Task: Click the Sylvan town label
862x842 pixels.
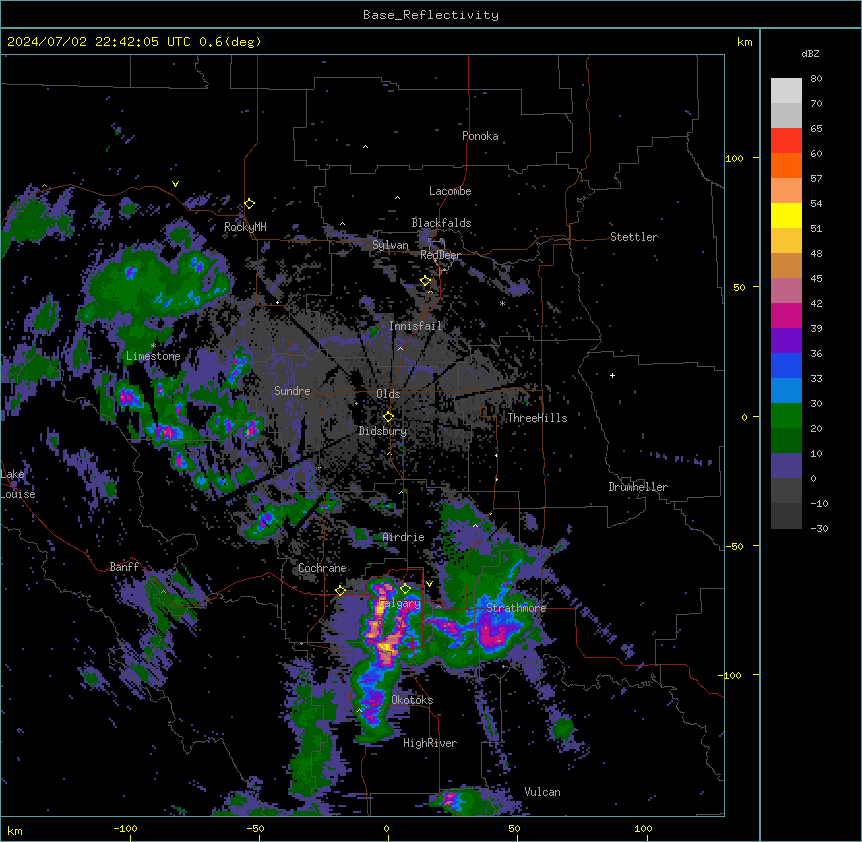Action: [390, 245]
